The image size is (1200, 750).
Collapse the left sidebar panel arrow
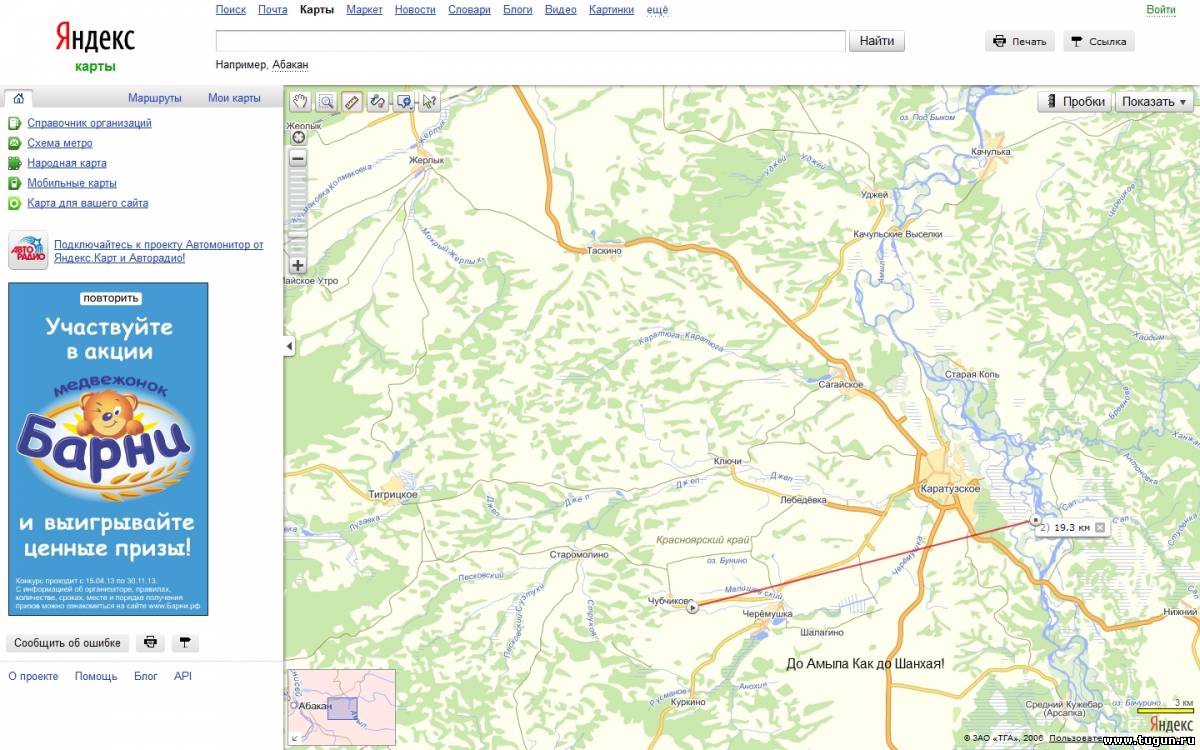tap(289, 346)
